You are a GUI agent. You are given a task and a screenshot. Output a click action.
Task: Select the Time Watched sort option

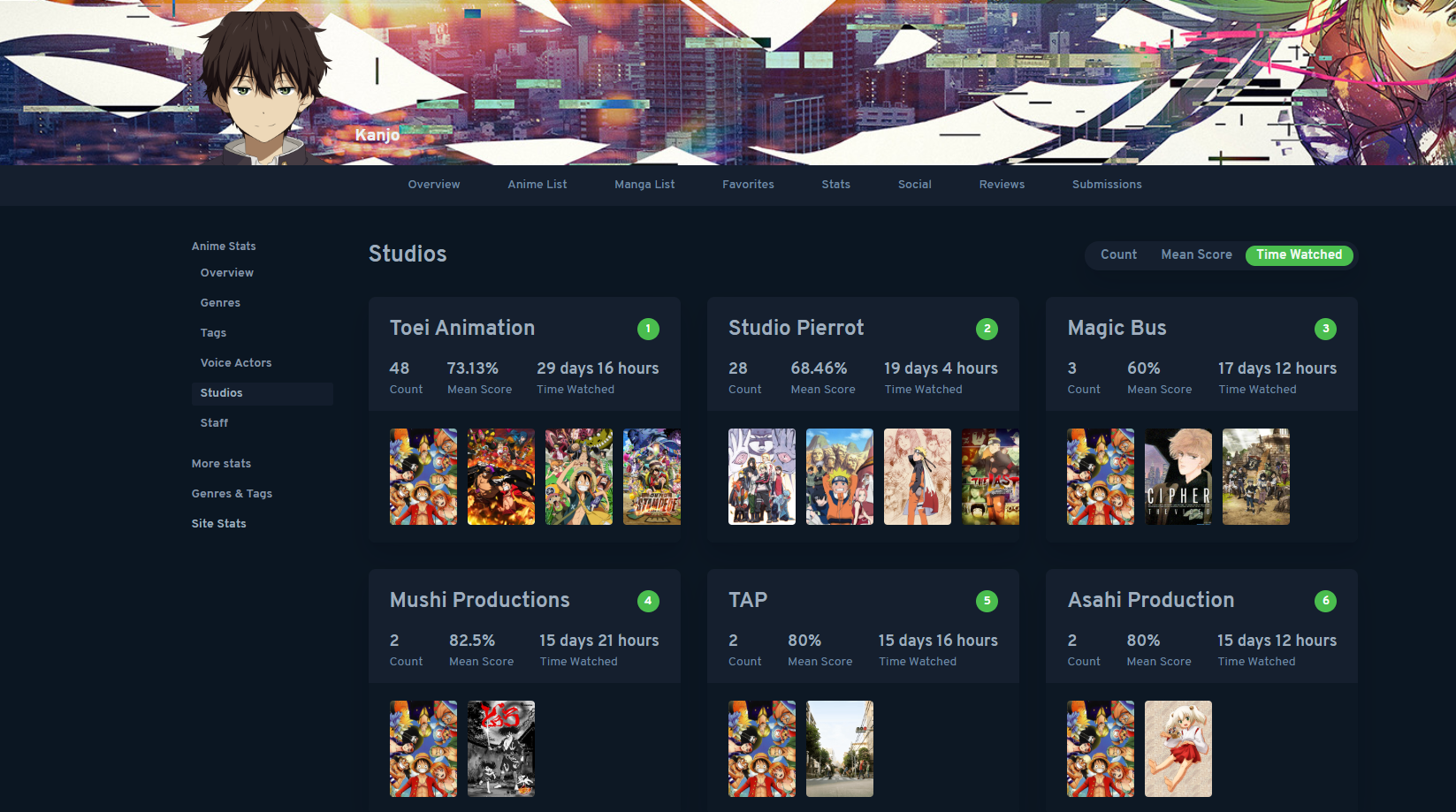[1299, 254]
